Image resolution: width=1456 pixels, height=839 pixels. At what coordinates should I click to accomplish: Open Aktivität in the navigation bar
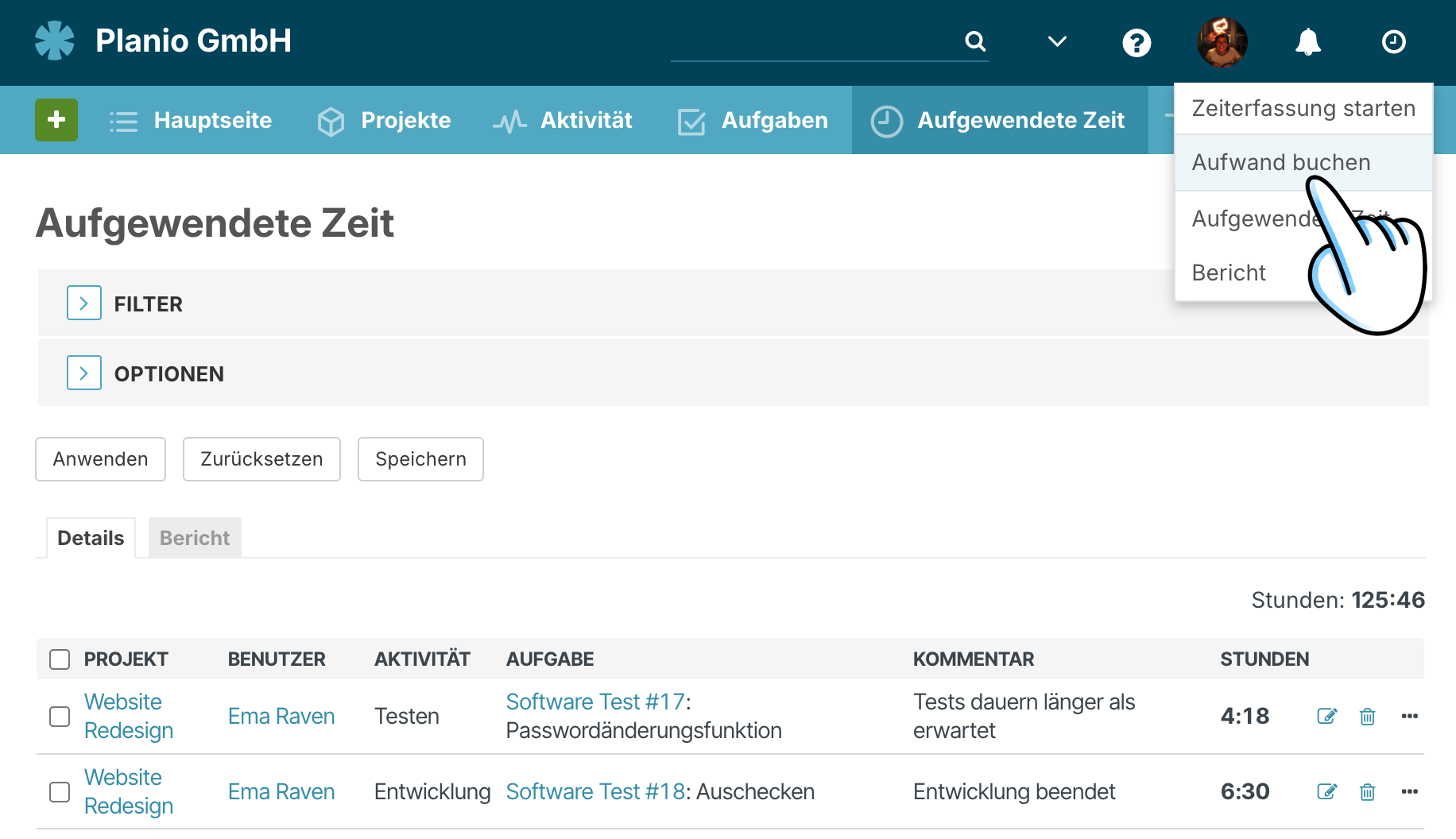(563, 120)
